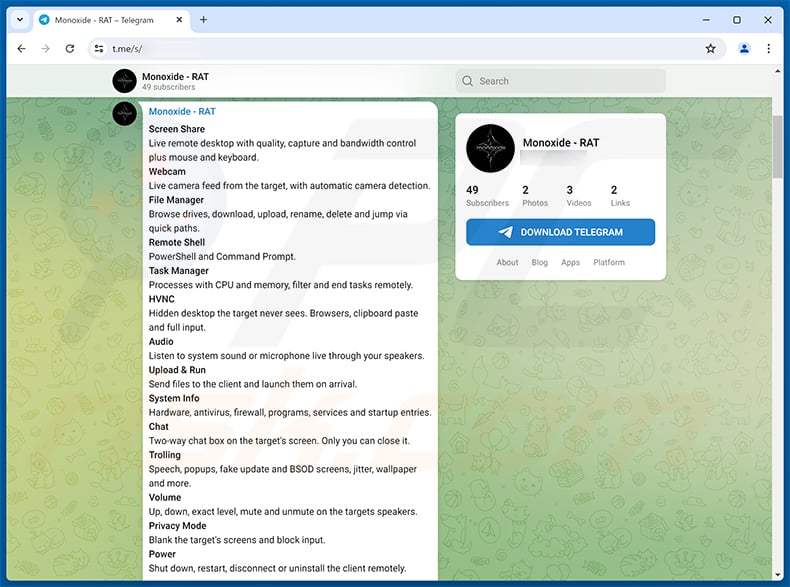Screen dimensions: 790x587
Task: Click large channel avatar in info card
Action: (x=490, y=148)
